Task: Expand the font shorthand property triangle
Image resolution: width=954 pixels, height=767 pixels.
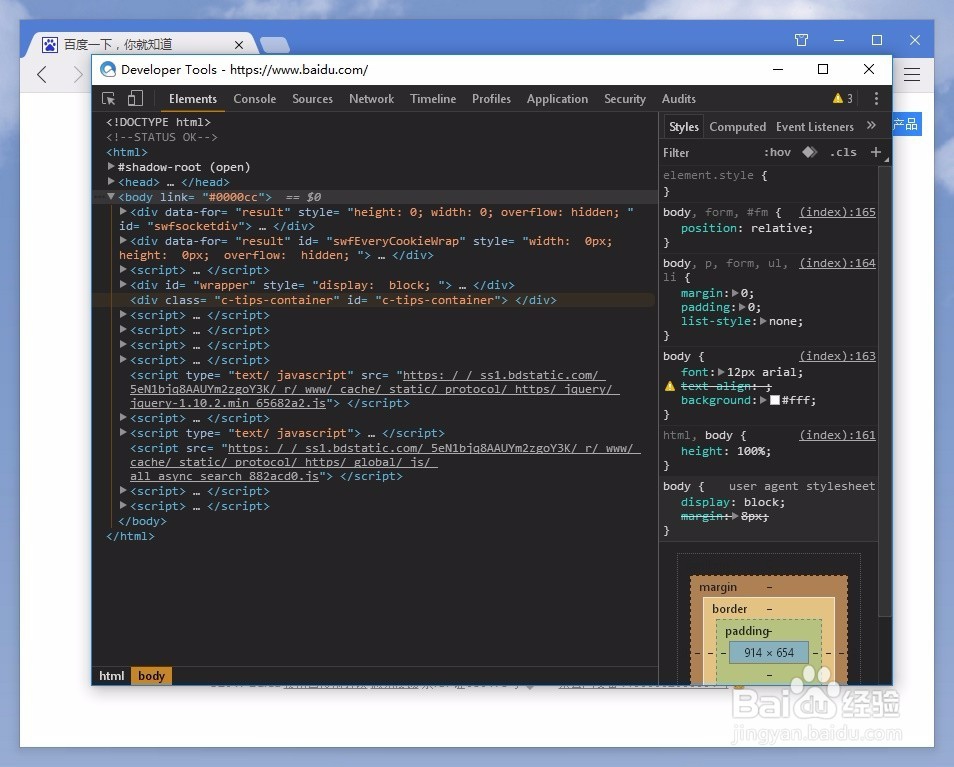Action: [x=721, y=372]
